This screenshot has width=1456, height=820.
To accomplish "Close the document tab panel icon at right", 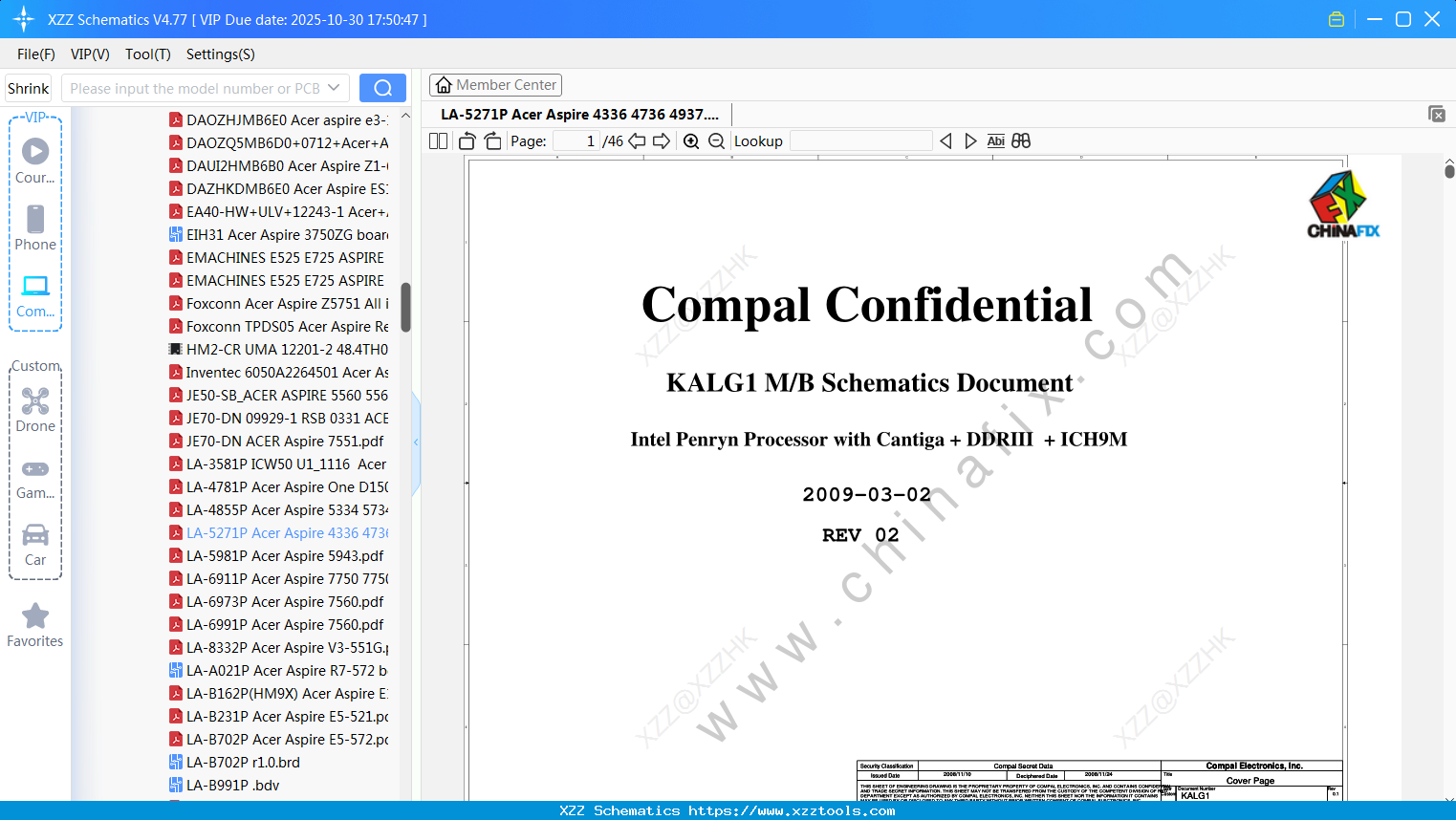I will pyautogui.click(x=1437, y=114).
